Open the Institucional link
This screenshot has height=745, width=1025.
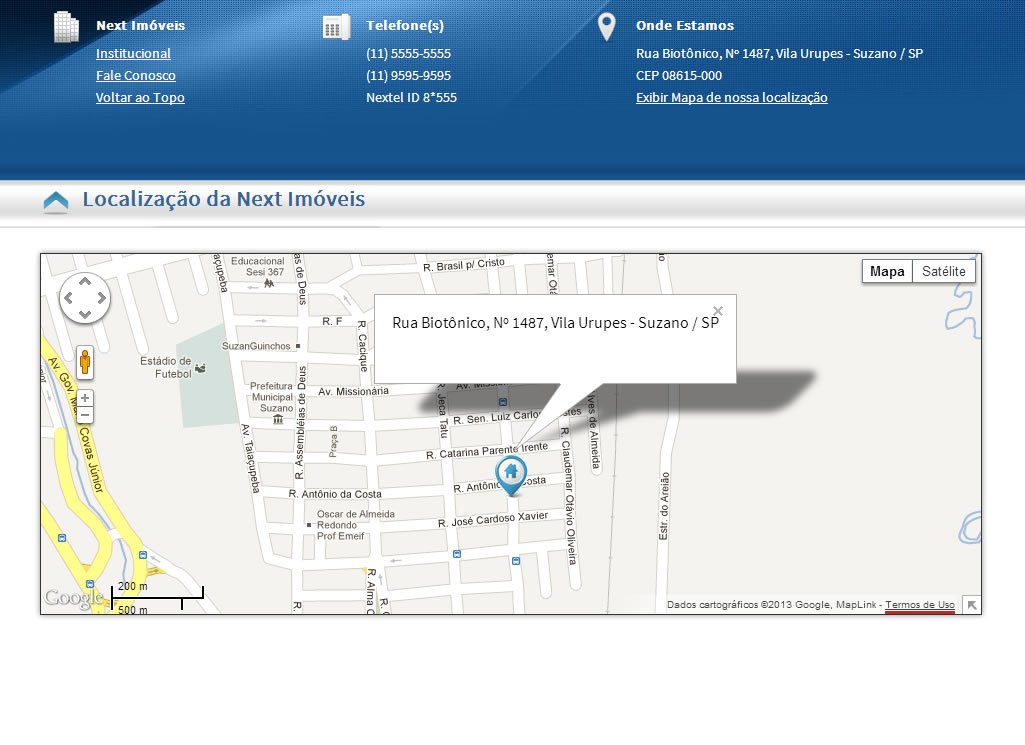[133, 54]
